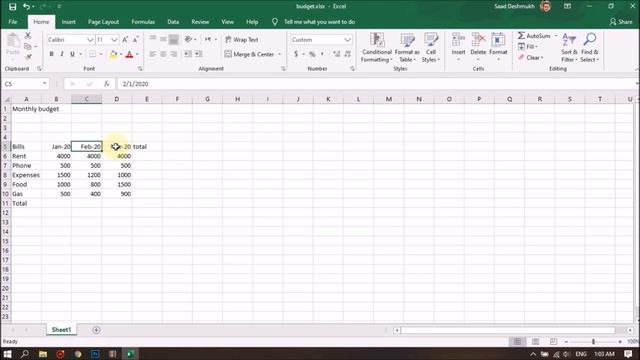Switch to the Insert tab
Image resolution: width=640 pixels, height=360 pixels.
point(69,22)
